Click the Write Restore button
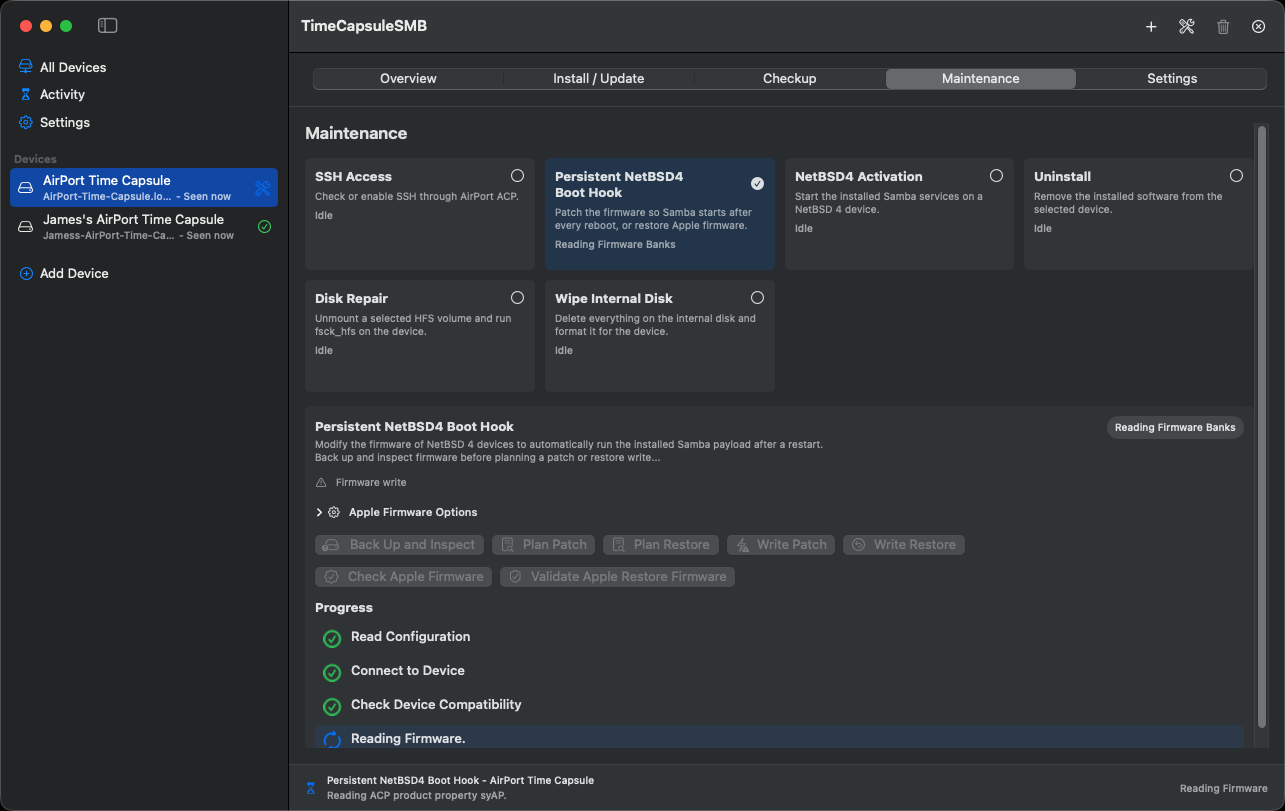This screenshot has width=1285, height=811. (904, 545)
